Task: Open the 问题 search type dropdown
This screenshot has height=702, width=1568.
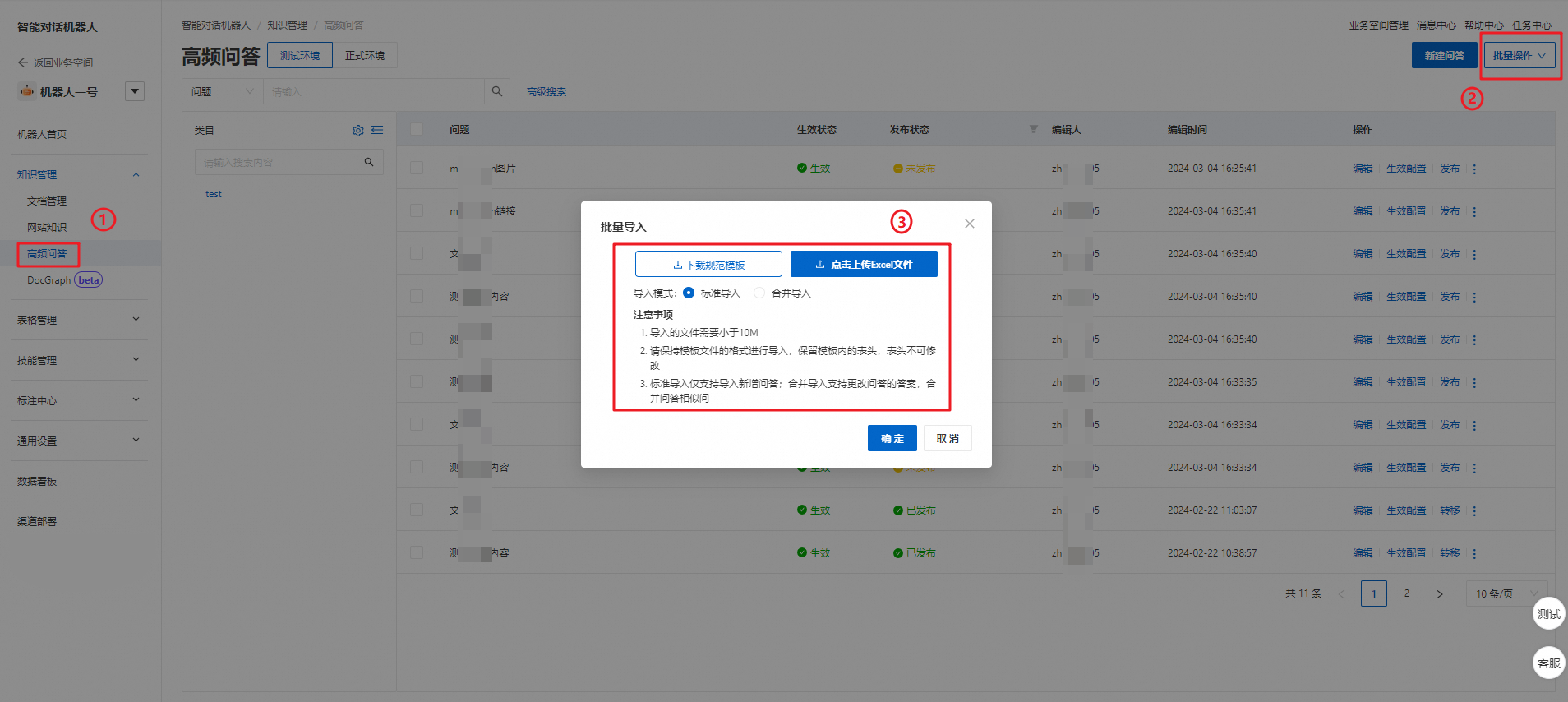Action: click(223, 91)
